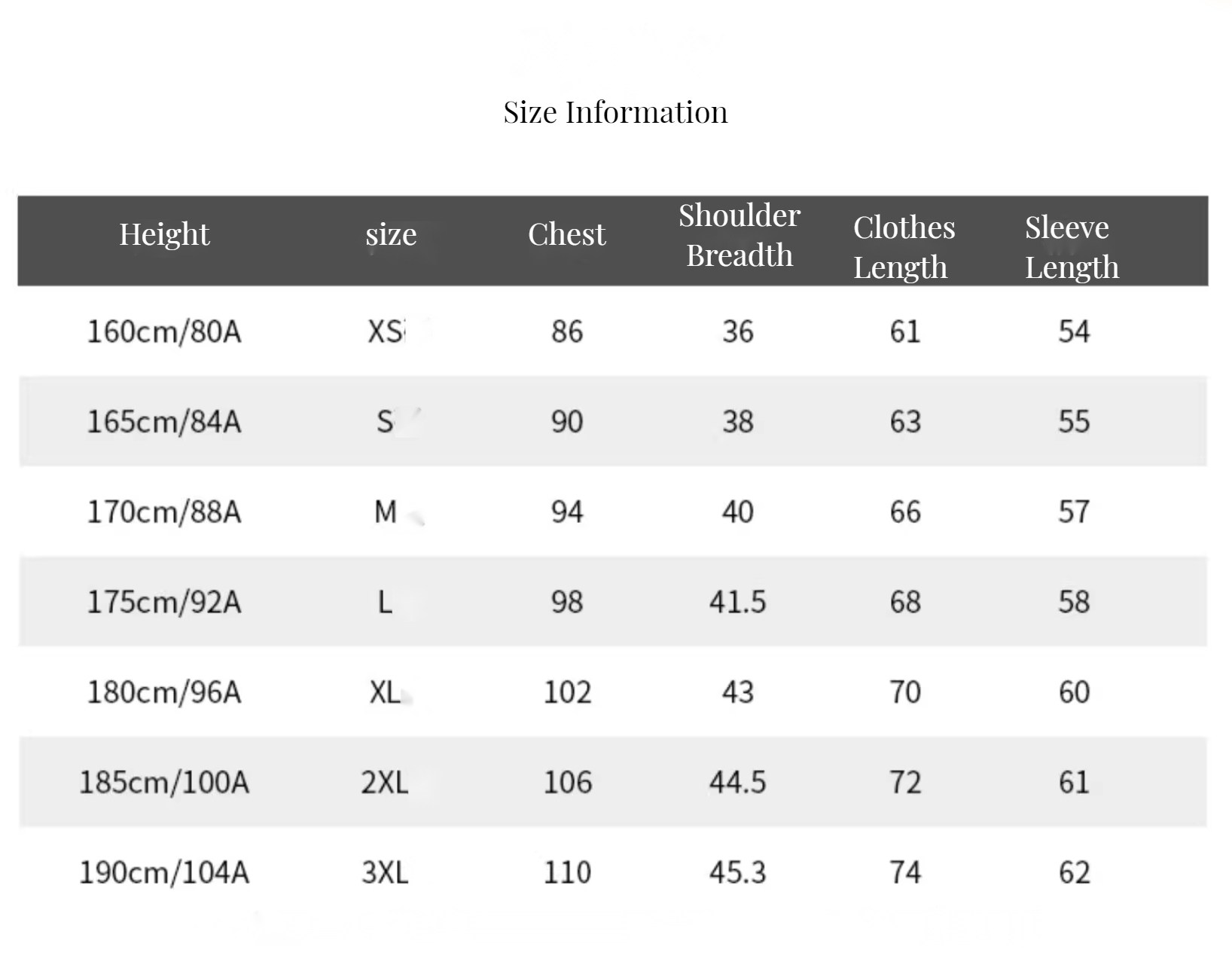Click shoulder breadth value 41.5

[737, 602]
